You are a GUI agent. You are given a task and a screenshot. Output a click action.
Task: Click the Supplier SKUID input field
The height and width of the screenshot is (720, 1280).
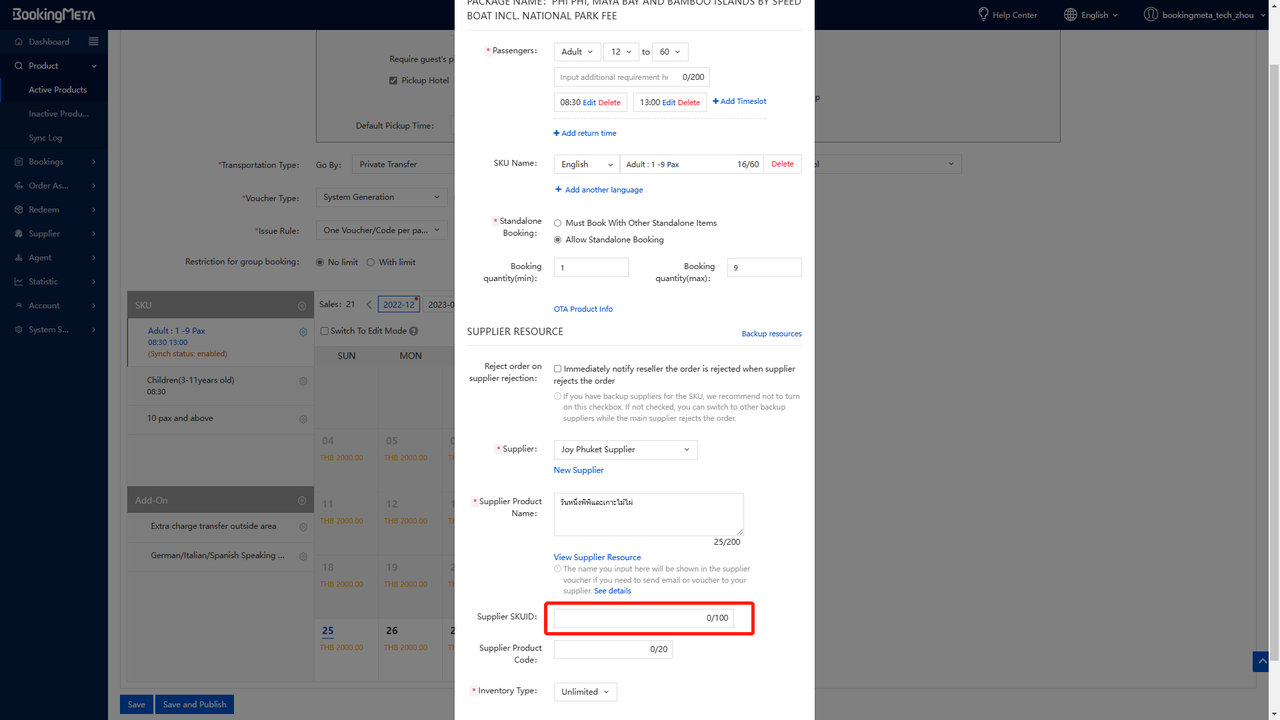[630, 618]
